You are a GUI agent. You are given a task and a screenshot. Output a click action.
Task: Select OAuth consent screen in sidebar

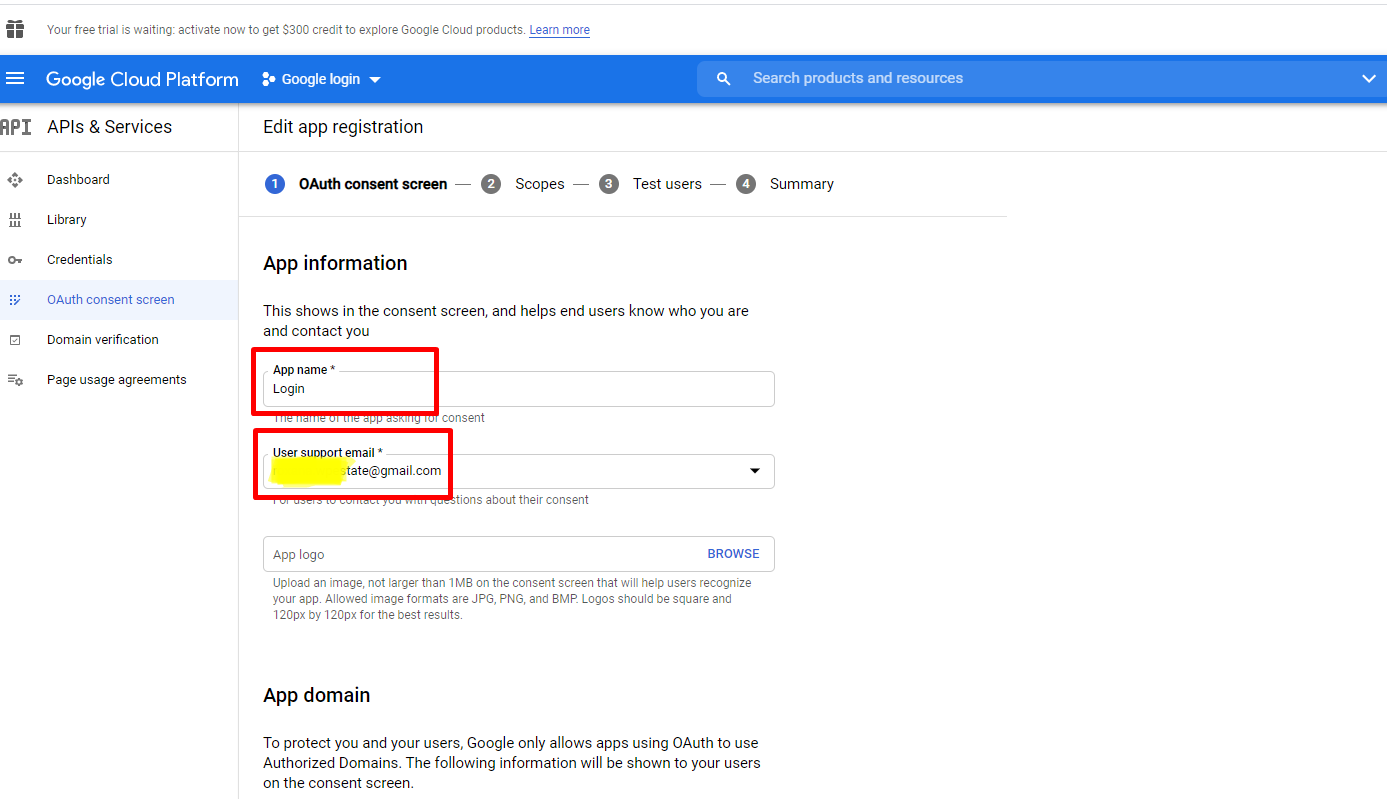coord(111,300)
